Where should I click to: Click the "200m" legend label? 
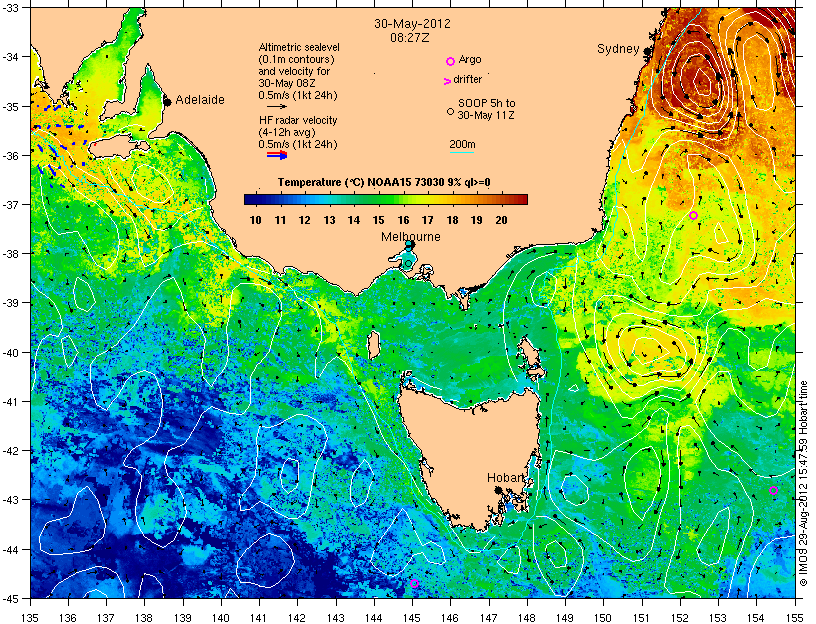[x=462, y=144]
